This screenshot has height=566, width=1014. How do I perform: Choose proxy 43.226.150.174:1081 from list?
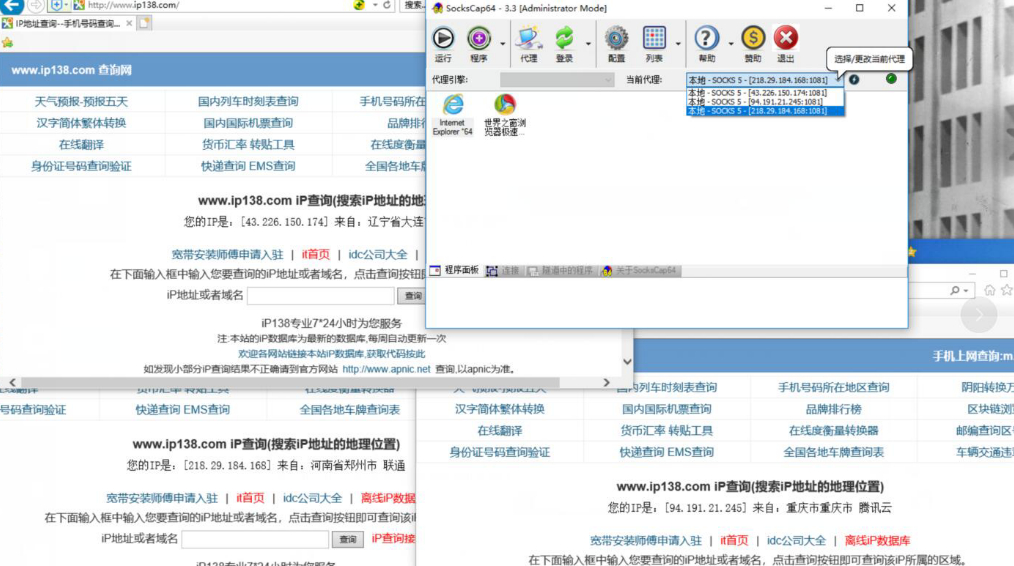765,93
